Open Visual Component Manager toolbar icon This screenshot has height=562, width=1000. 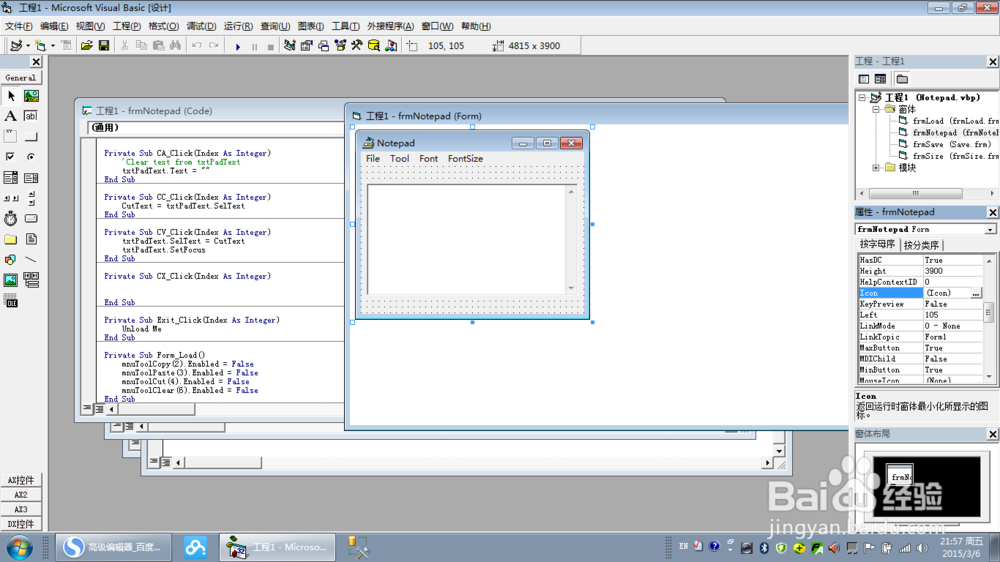(x=391, y=46)
